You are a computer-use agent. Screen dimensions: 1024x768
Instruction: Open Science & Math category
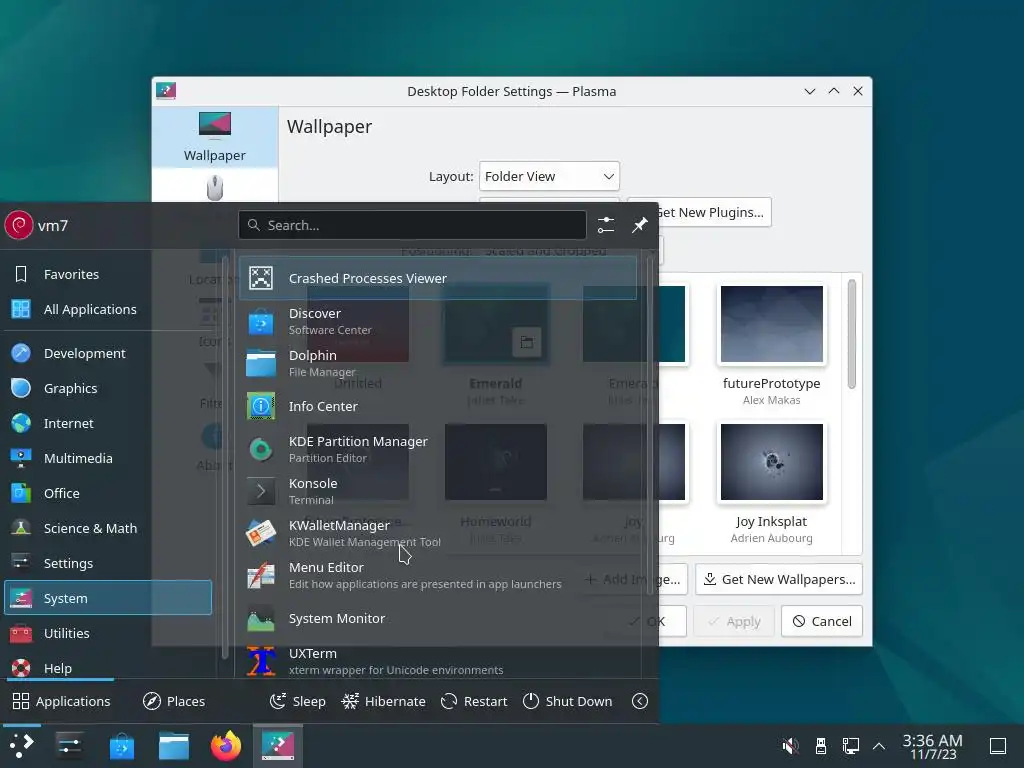pos(108,528)
